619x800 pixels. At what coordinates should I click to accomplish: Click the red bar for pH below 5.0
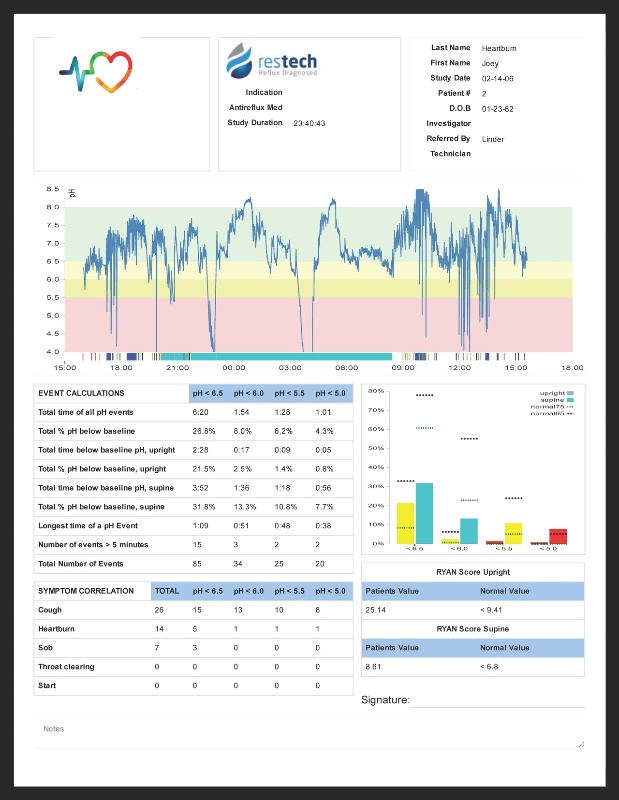(x=558, y=536)
